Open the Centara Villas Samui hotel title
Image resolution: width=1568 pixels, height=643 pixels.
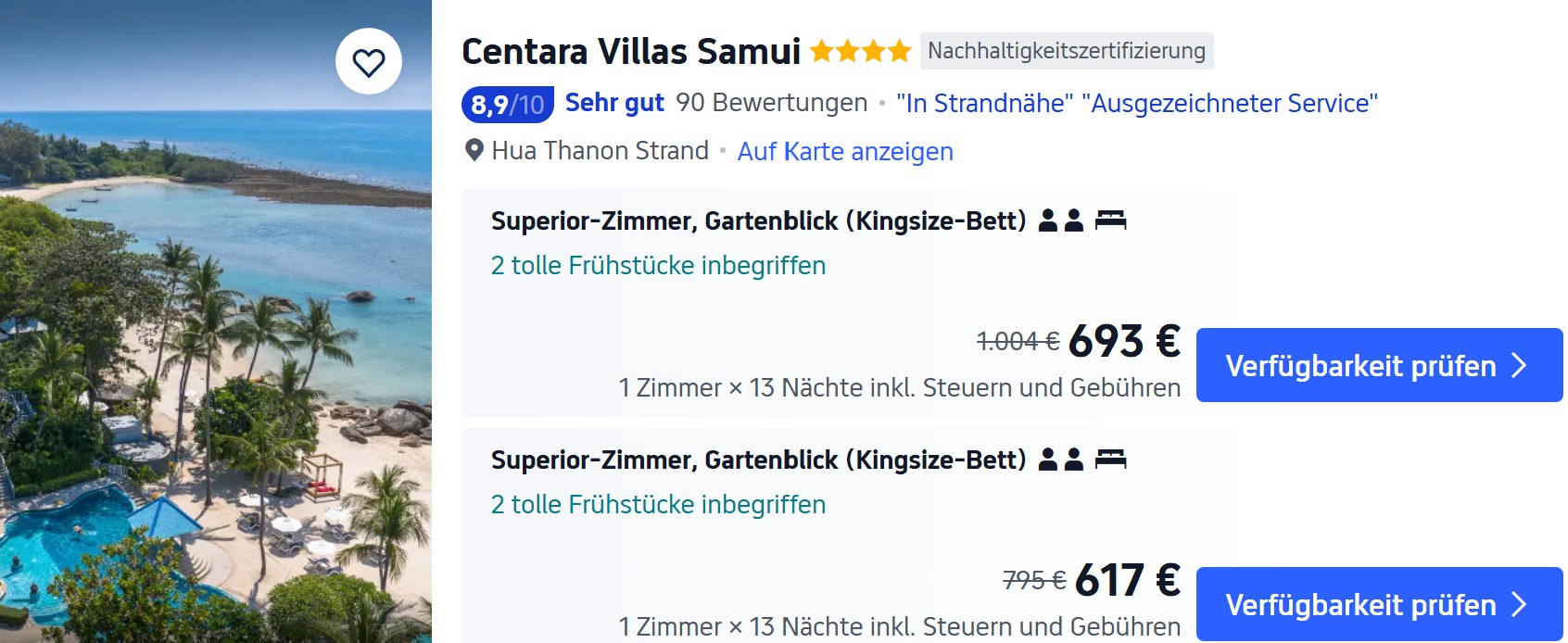coord(631,52)
